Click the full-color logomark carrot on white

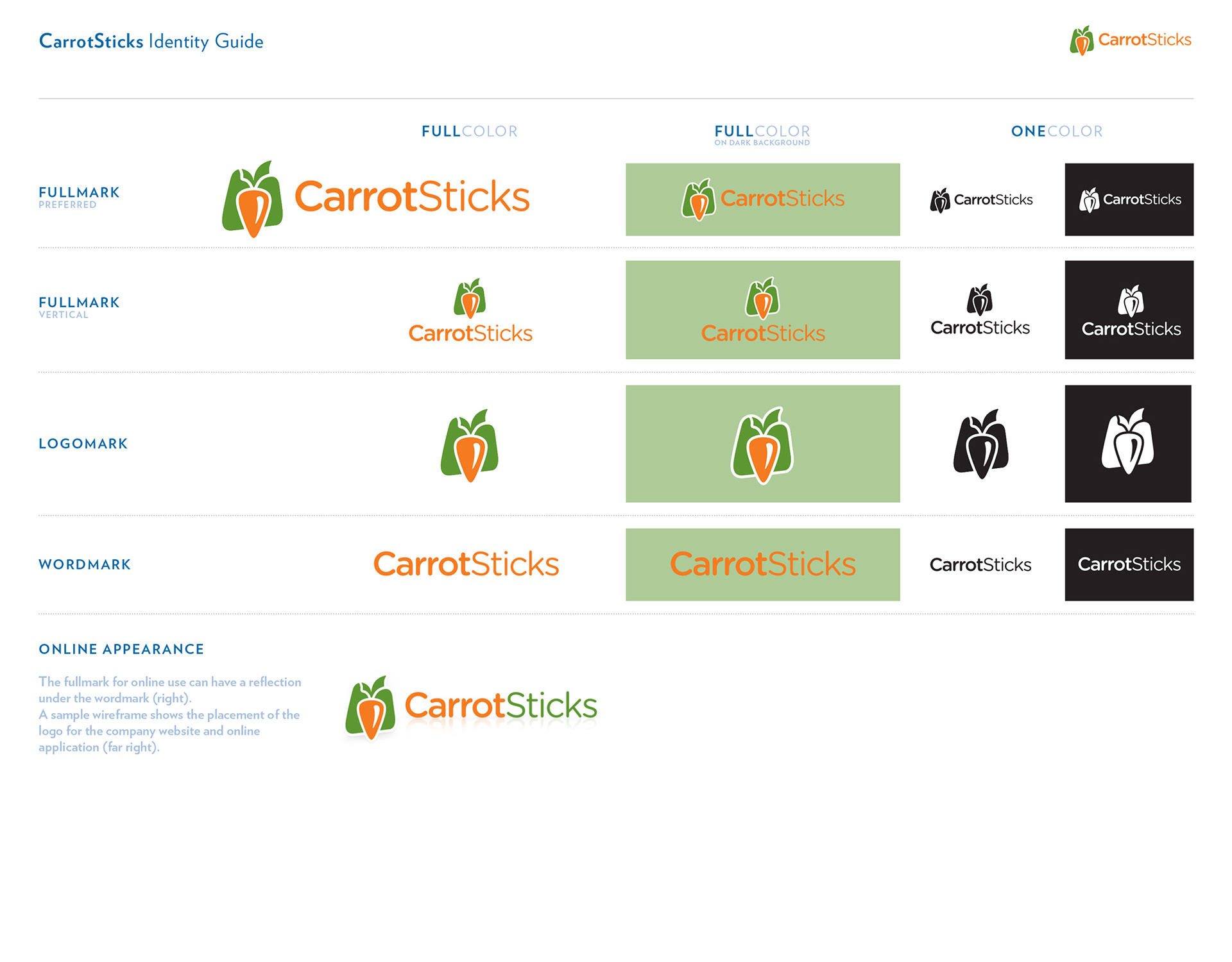(470, 446)
